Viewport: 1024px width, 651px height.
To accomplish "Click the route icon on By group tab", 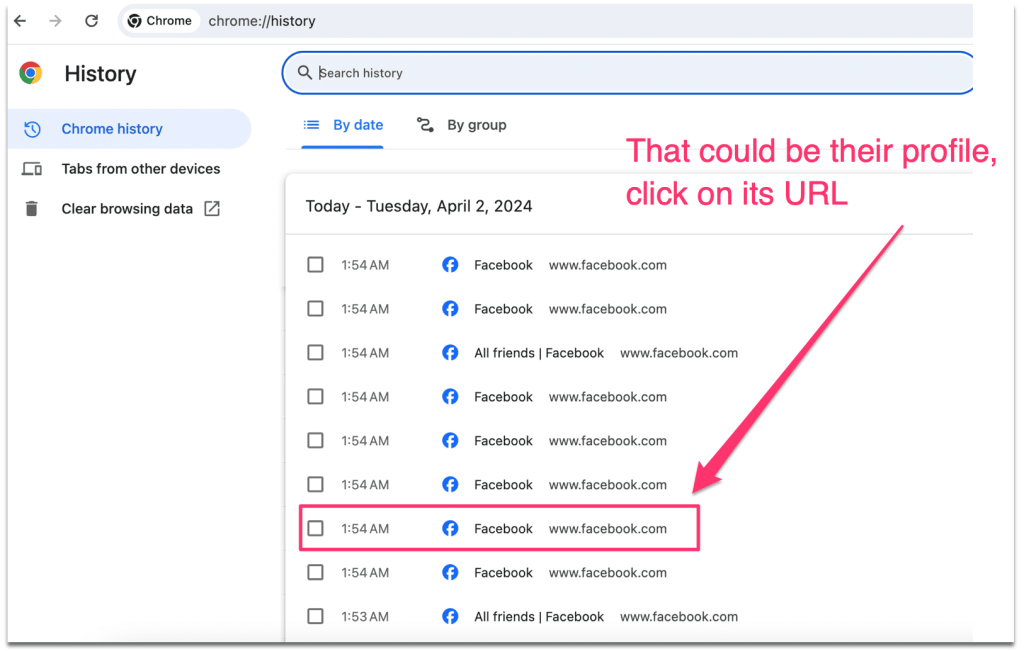I will [425, 125].
